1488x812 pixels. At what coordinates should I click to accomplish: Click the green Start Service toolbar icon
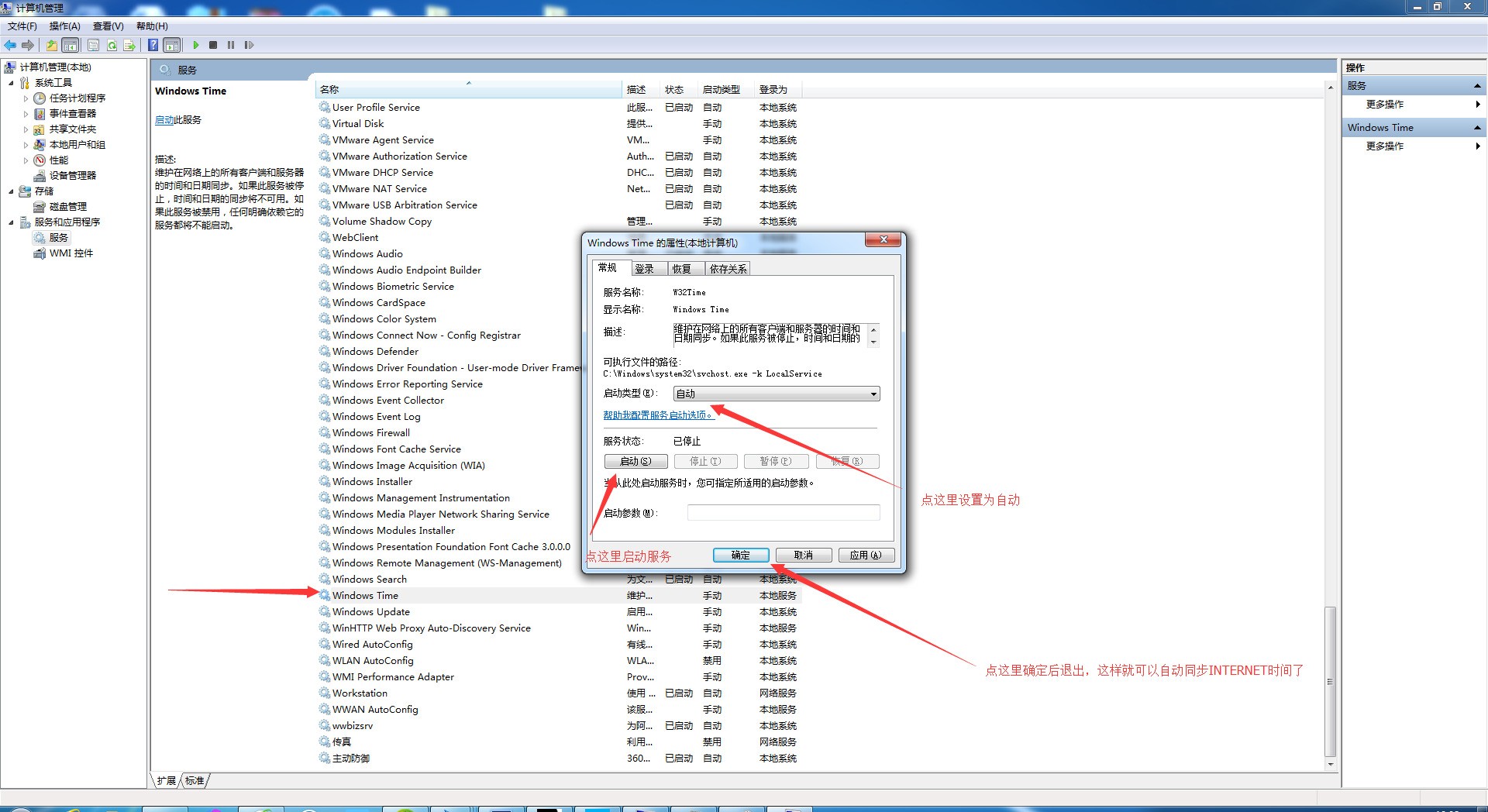[x=196, y=45]
